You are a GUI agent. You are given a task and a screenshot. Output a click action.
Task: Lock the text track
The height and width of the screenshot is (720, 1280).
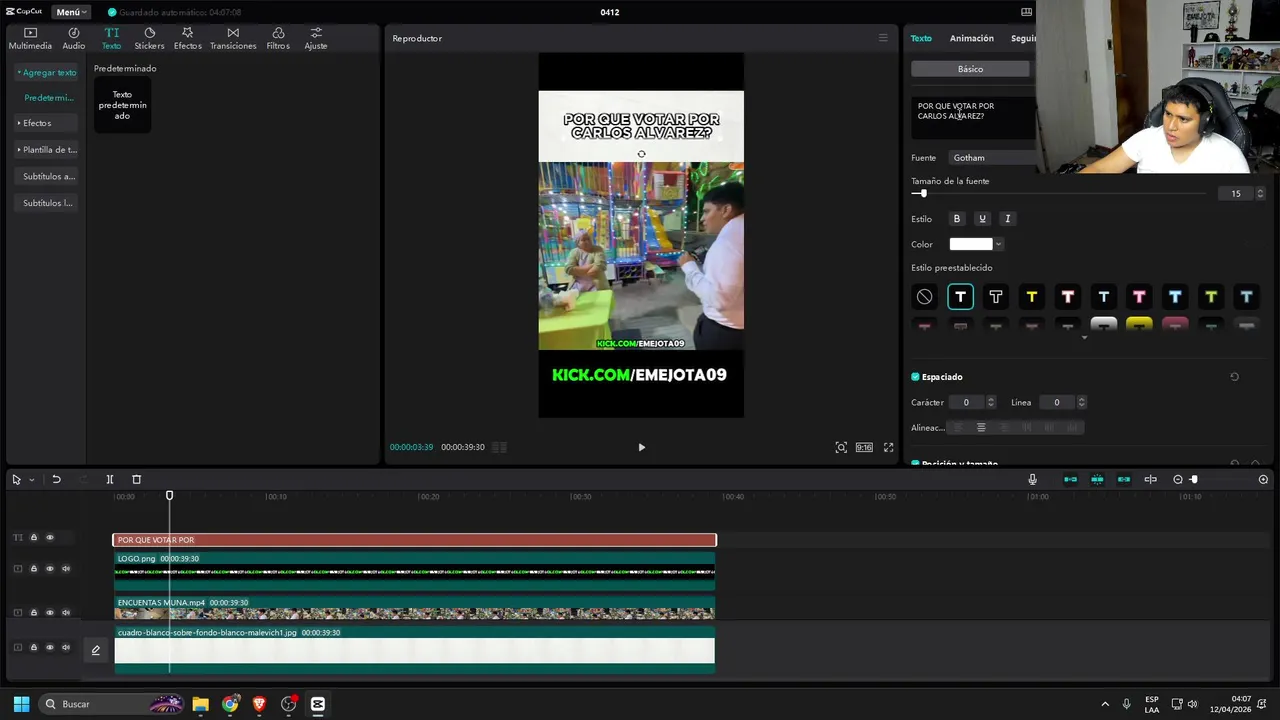(33, 538)
